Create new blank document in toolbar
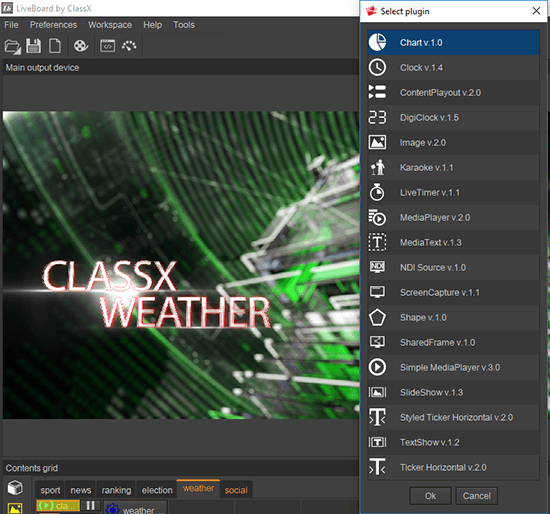The height and width of the screenshot is (514, 550). (x=55, y=46)
